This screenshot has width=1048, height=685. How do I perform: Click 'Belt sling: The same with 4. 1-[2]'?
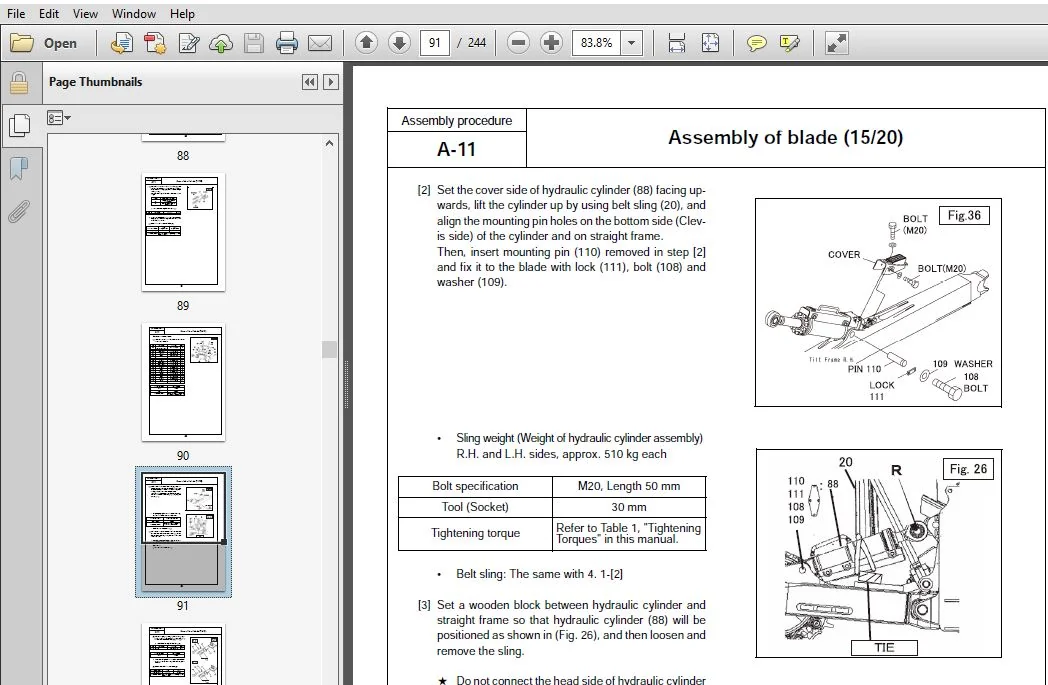pos(539,574)
